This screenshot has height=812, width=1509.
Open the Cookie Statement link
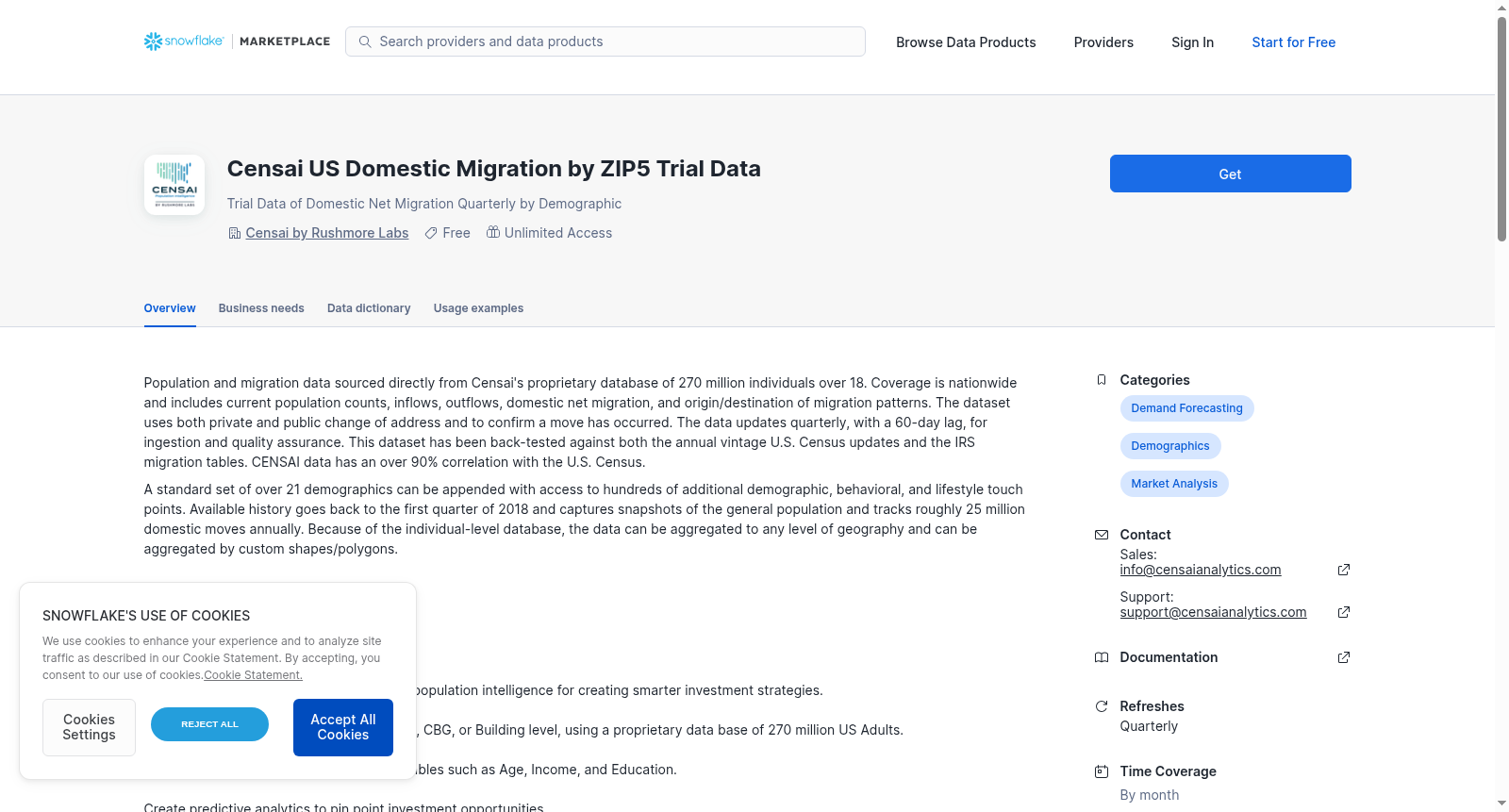tap(253, 675)
